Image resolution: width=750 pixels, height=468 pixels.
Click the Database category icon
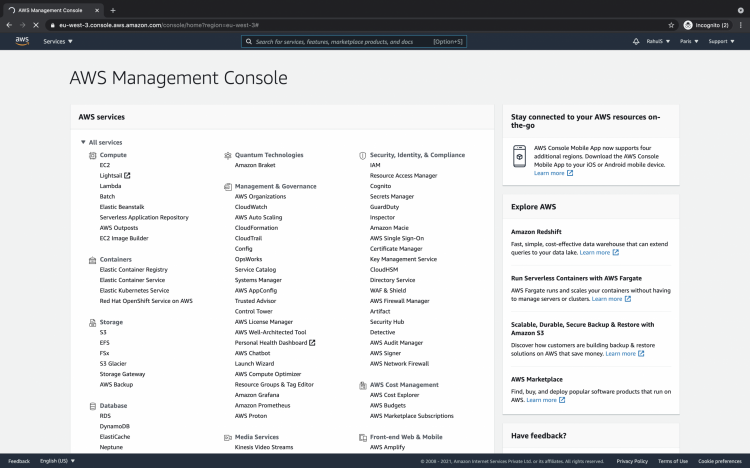tap(92, 406)
